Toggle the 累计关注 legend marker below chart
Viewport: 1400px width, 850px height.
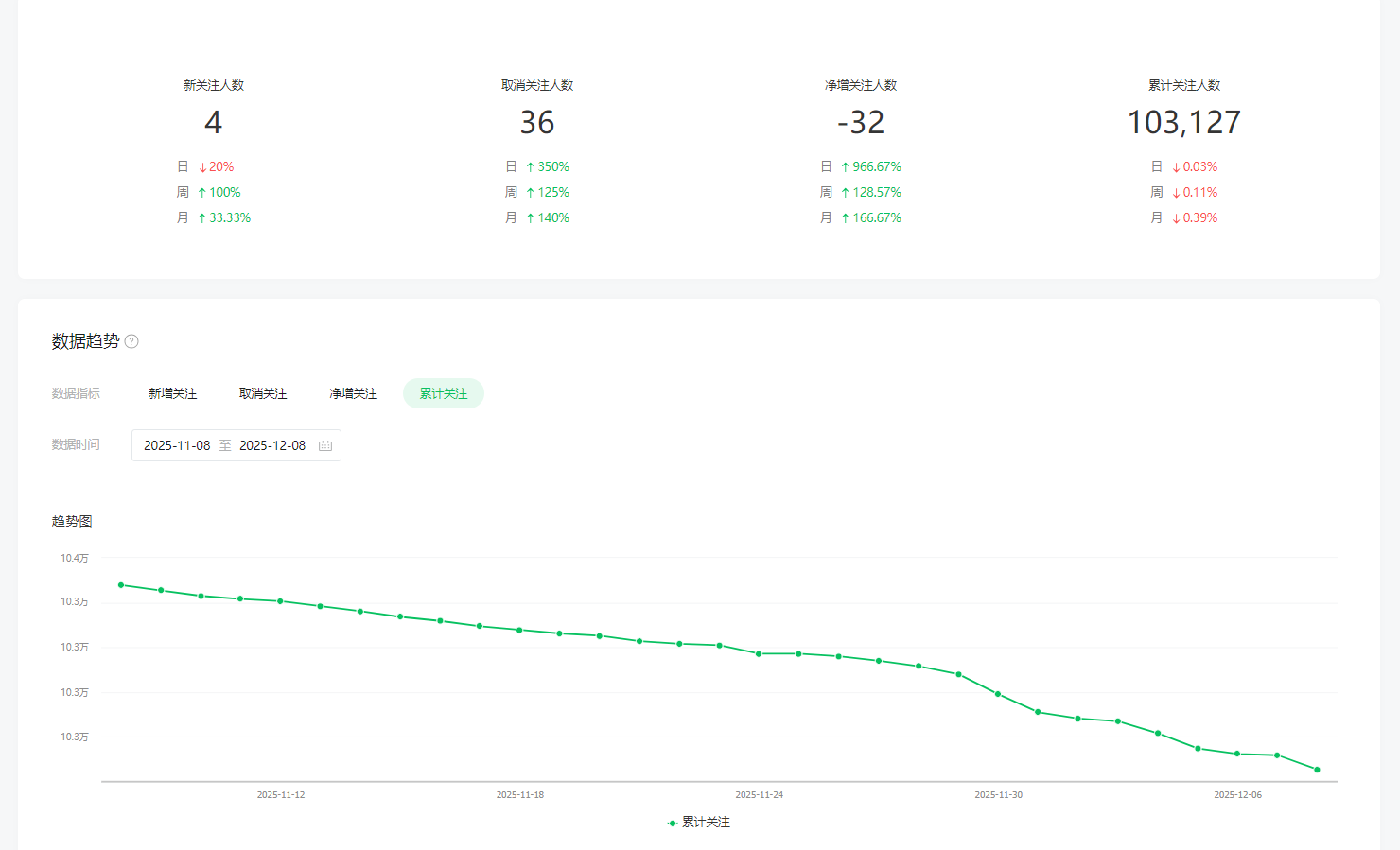(673, 823)
